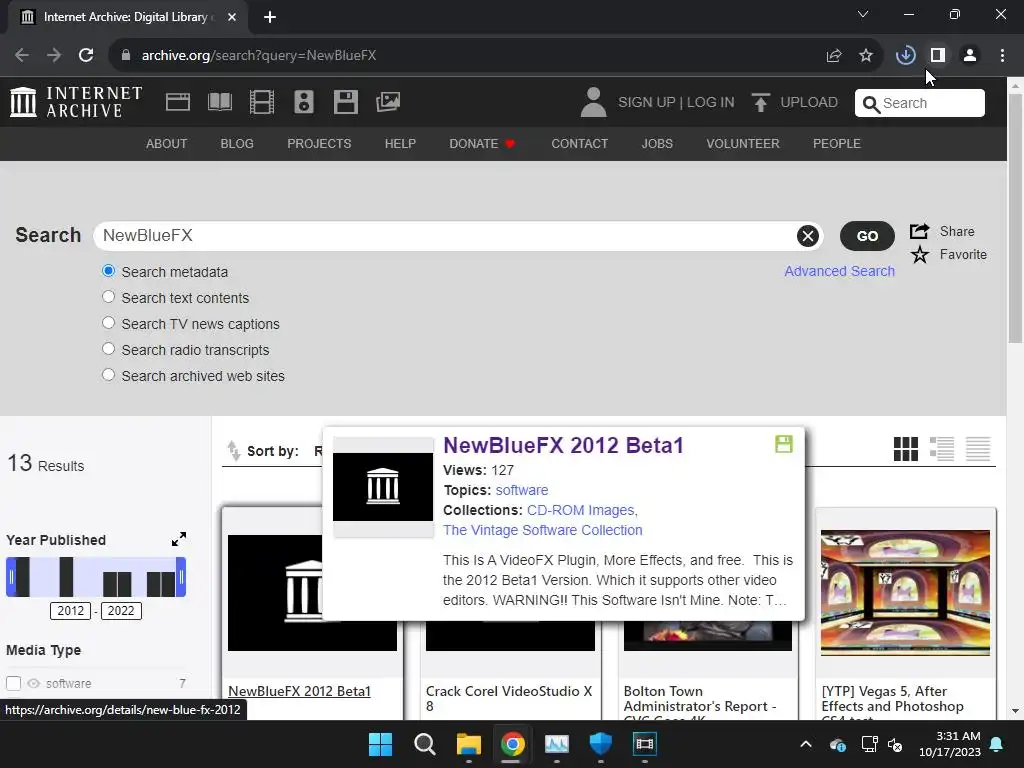Viewport: 1024px width, 768px height.
Task: Open Chrome profile icon
Action: coord(970,56)
